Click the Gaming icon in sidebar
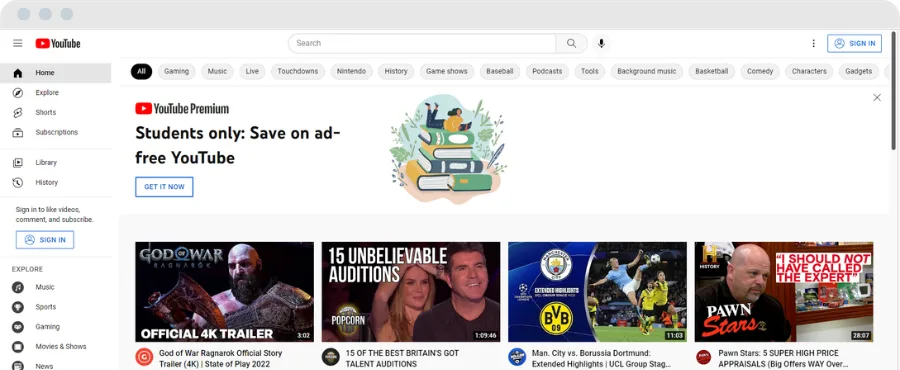 point(18,327)
